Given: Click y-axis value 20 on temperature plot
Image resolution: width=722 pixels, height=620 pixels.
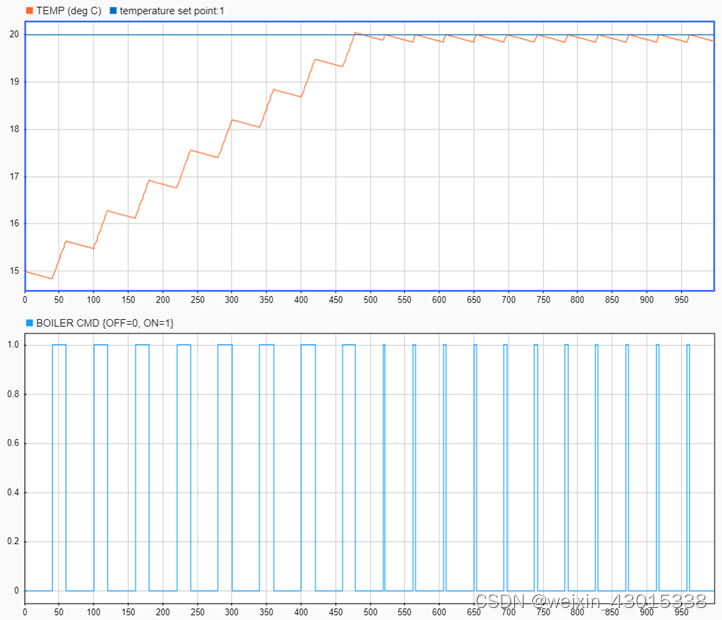Looking at the screenshot, I should (14, 35).
